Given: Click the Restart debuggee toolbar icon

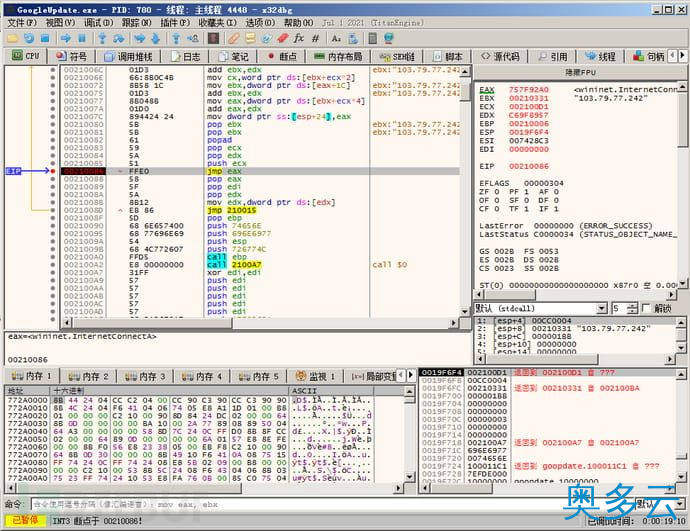Looking at the screenshot, I should 29,38.
